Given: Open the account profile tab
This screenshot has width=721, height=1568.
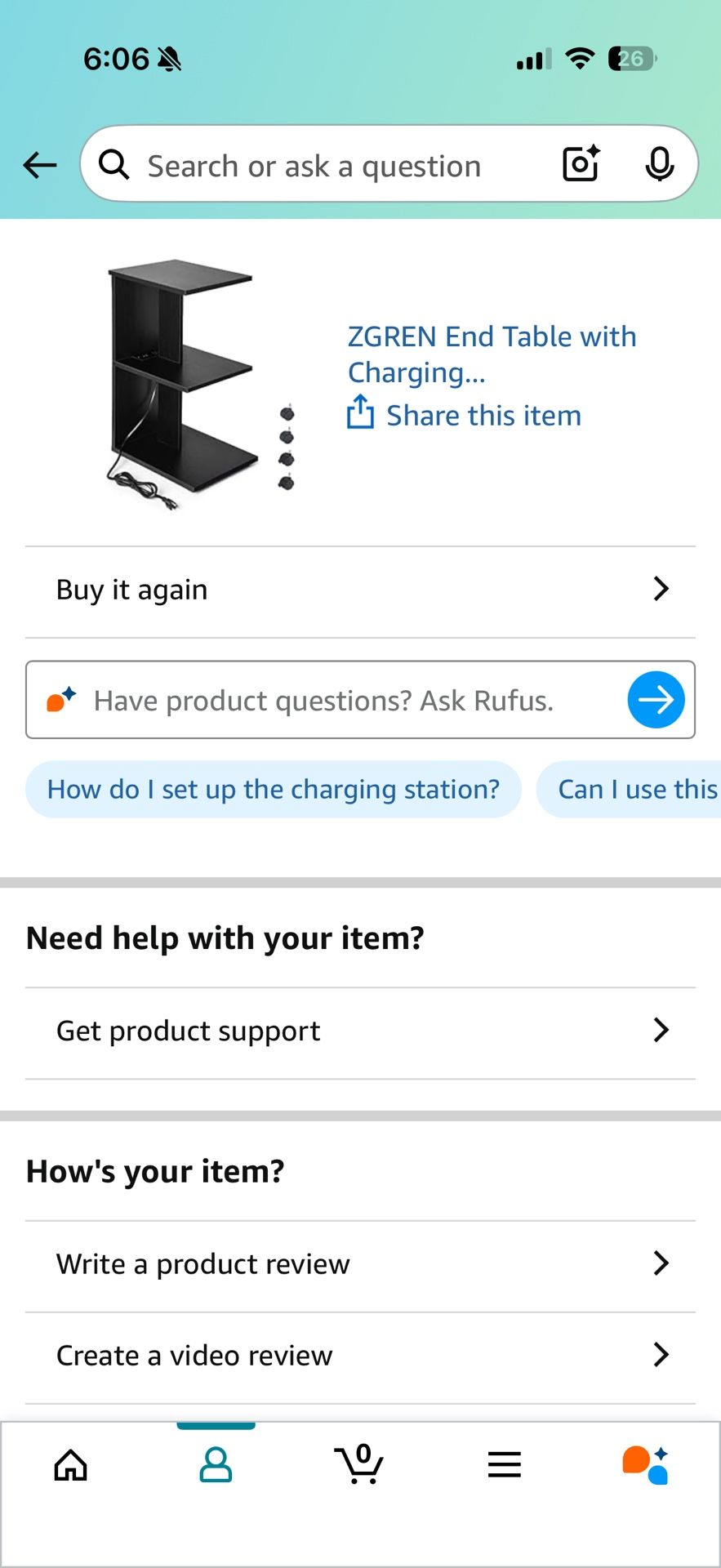Looking at the screenshot, I should pyautogui.click(x=216, y=1465).
